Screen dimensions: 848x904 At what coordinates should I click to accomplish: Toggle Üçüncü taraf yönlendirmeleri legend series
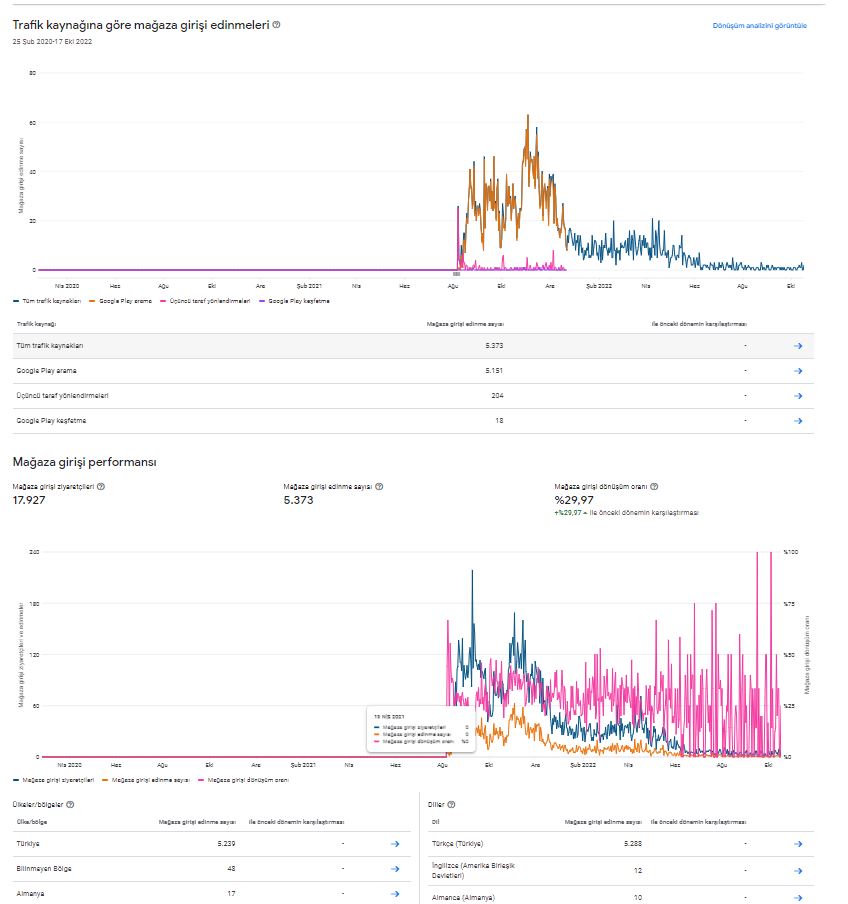point(205,301)
